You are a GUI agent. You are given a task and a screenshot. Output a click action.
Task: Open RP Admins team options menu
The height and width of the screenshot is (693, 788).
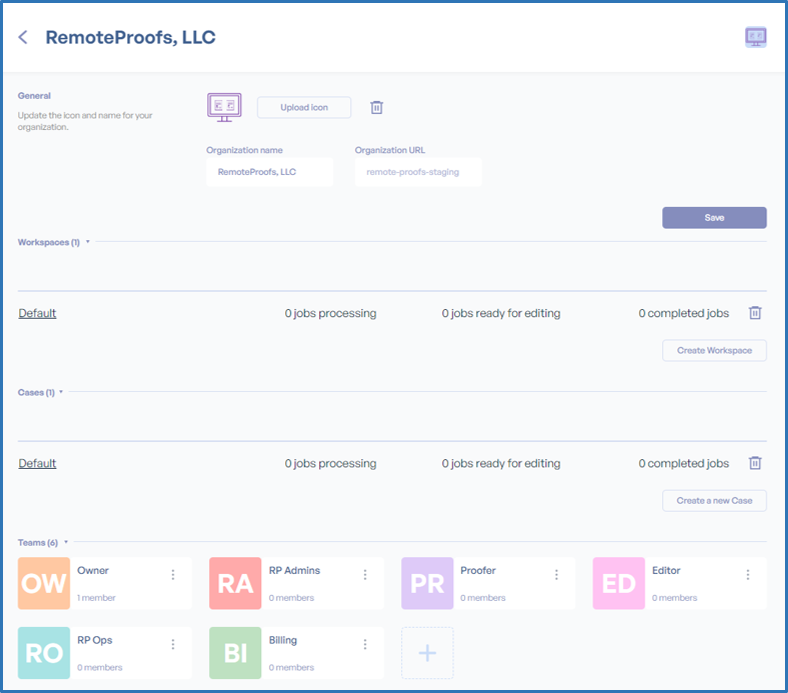point(365,574)
